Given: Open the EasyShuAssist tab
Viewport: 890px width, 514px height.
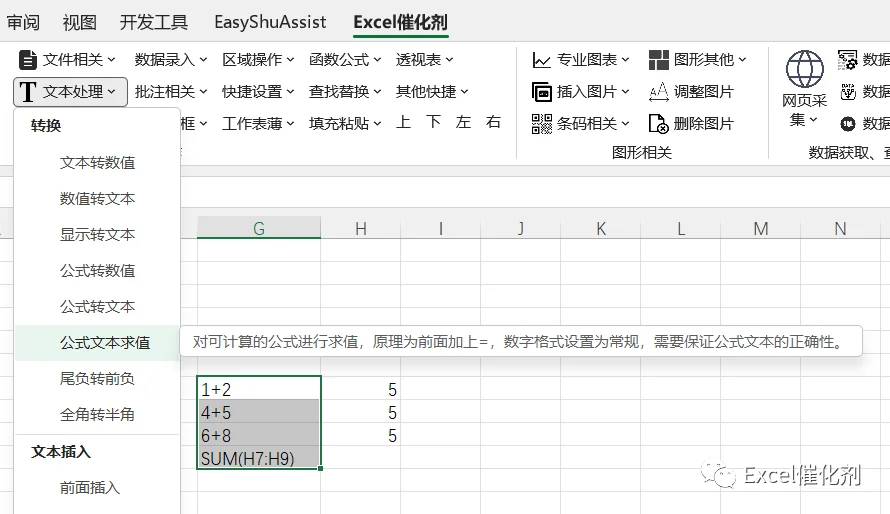Looking at the screenshot, I should [270, 22].
